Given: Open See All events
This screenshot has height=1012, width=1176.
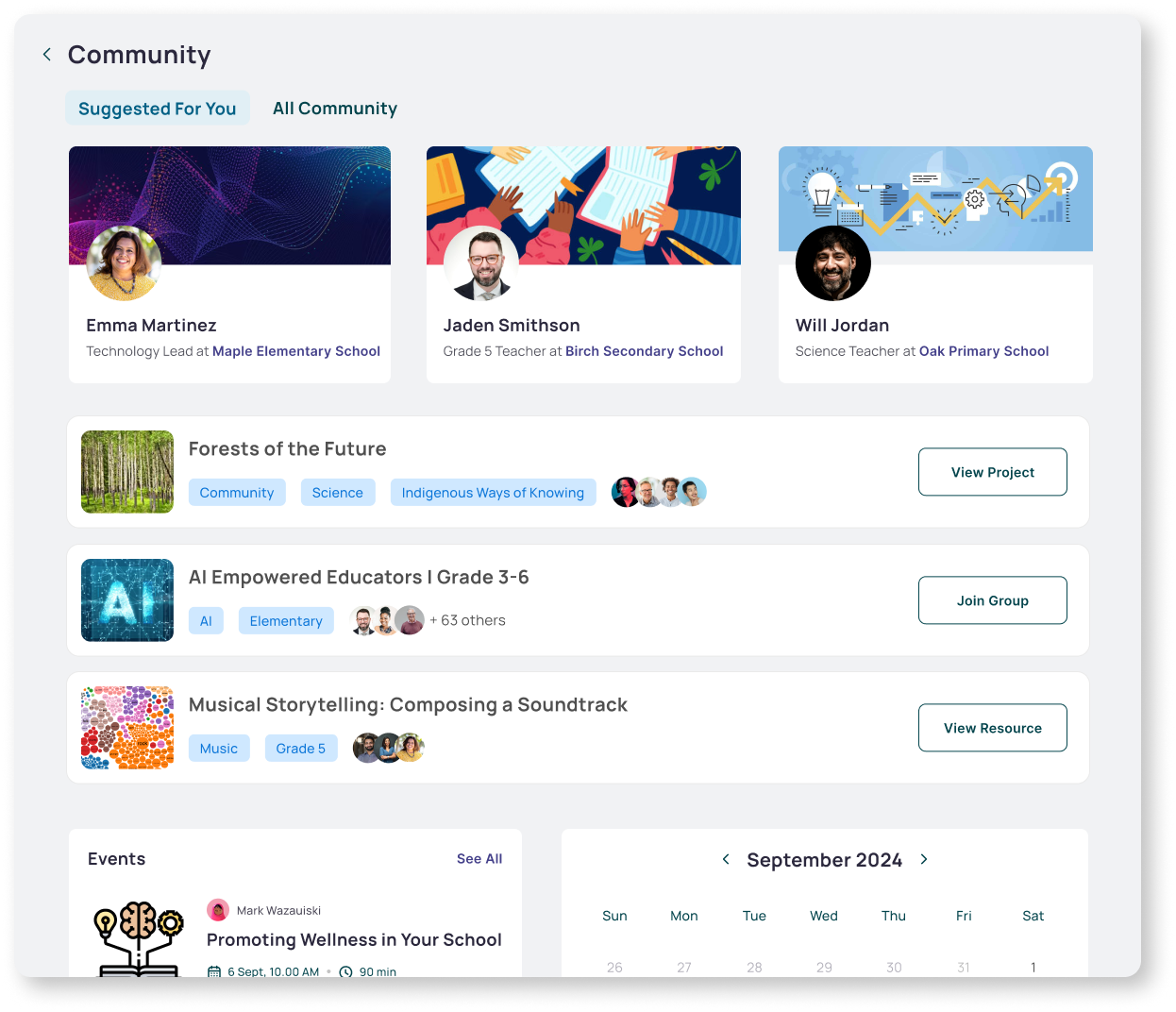Looking at the screenshot, I should click(479, 858).
